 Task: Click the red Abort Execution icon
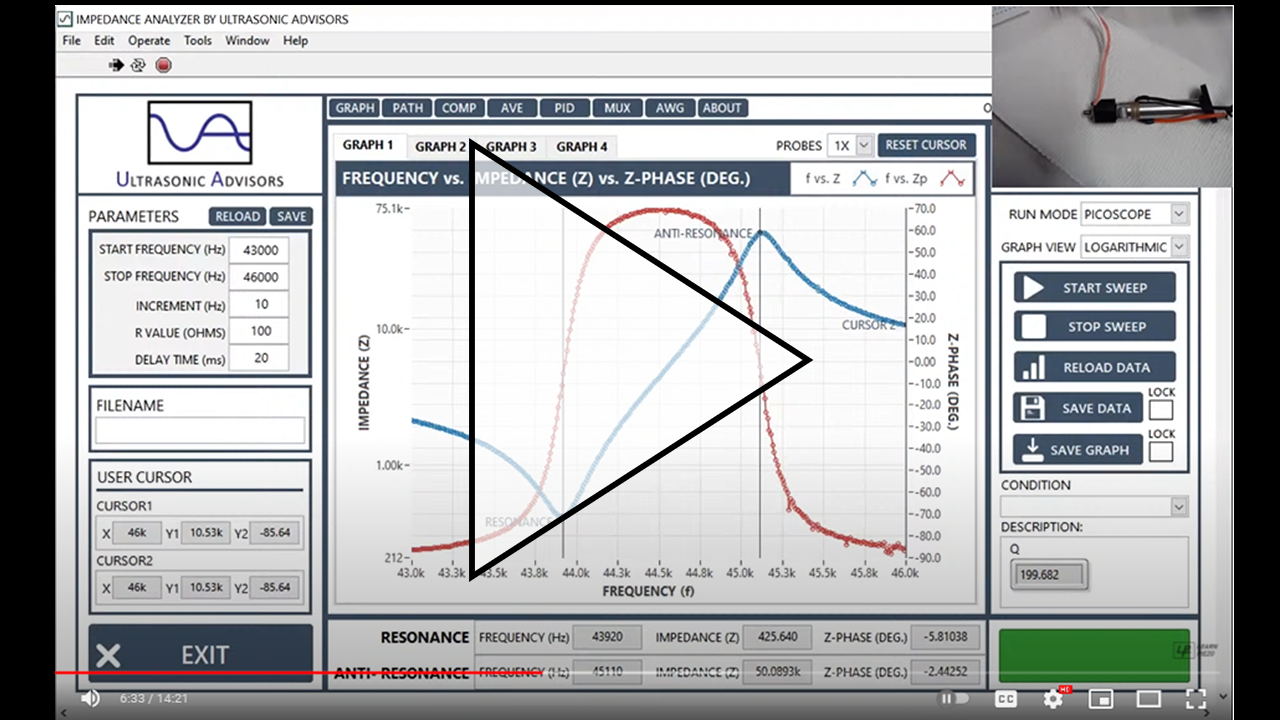point(164,65)
